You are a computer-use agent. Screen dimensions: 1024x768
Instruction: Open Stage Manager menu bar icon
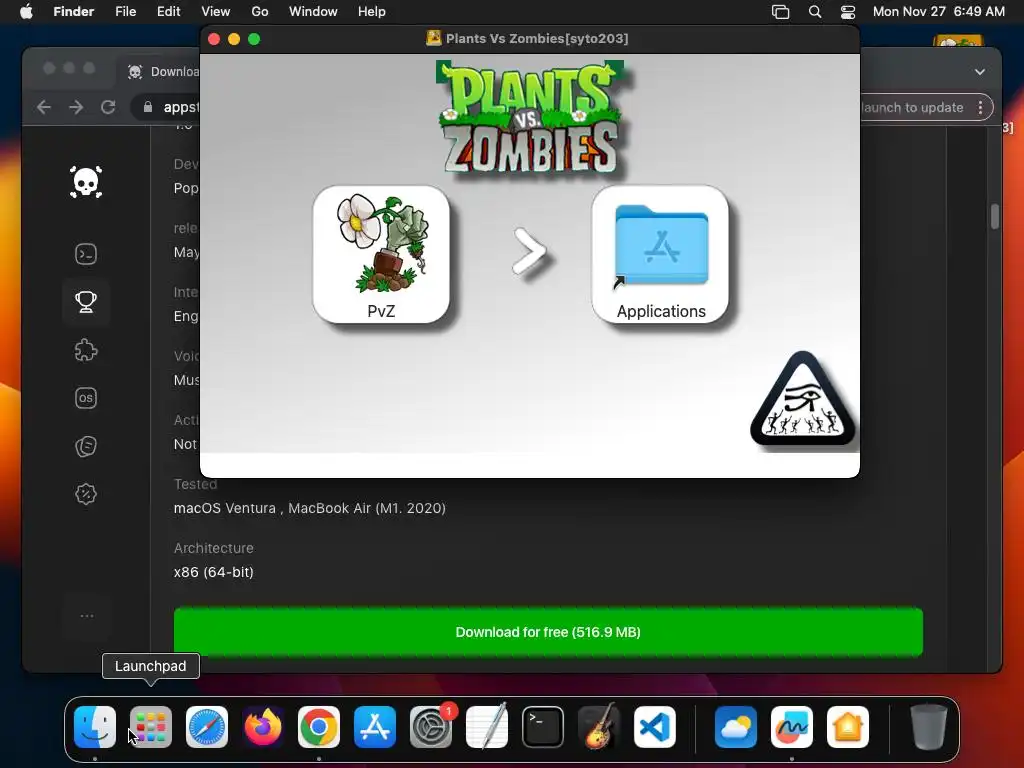[780, 12]
